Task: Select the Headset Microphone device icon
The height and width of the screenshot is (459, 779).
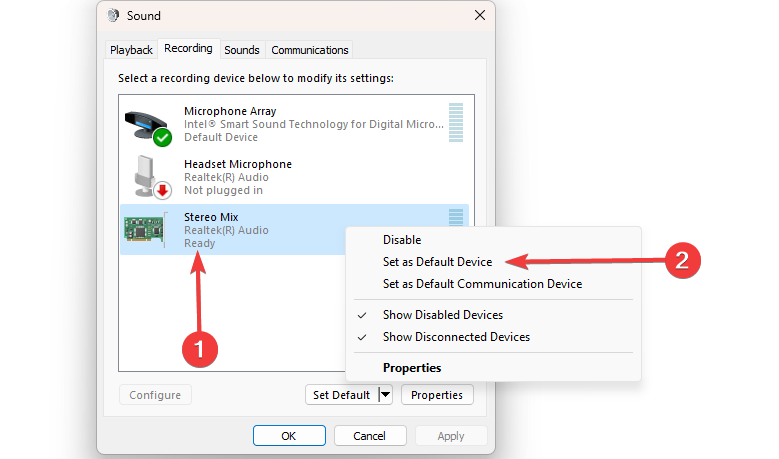Action: [x=153, y=177]
